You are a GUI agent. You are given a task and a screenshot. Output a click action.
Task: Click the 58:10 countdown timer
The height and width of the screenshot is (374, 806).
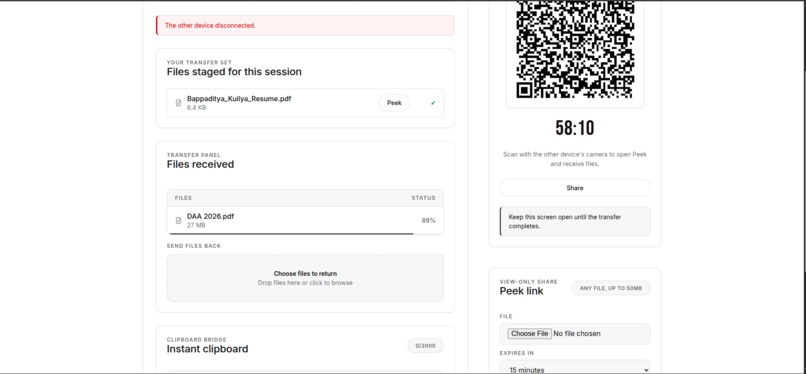point(575,128)
